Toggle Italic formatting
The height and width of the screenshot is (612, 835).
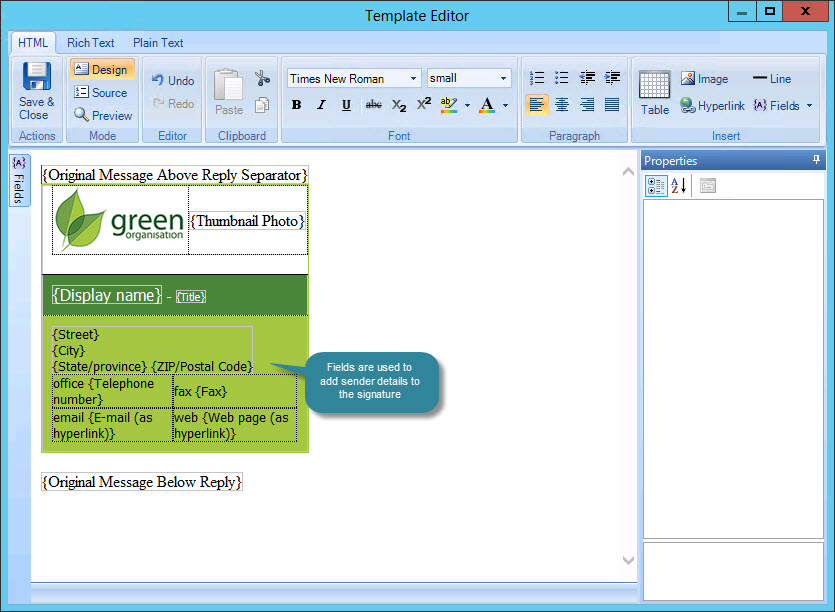[x=321, y=105]
